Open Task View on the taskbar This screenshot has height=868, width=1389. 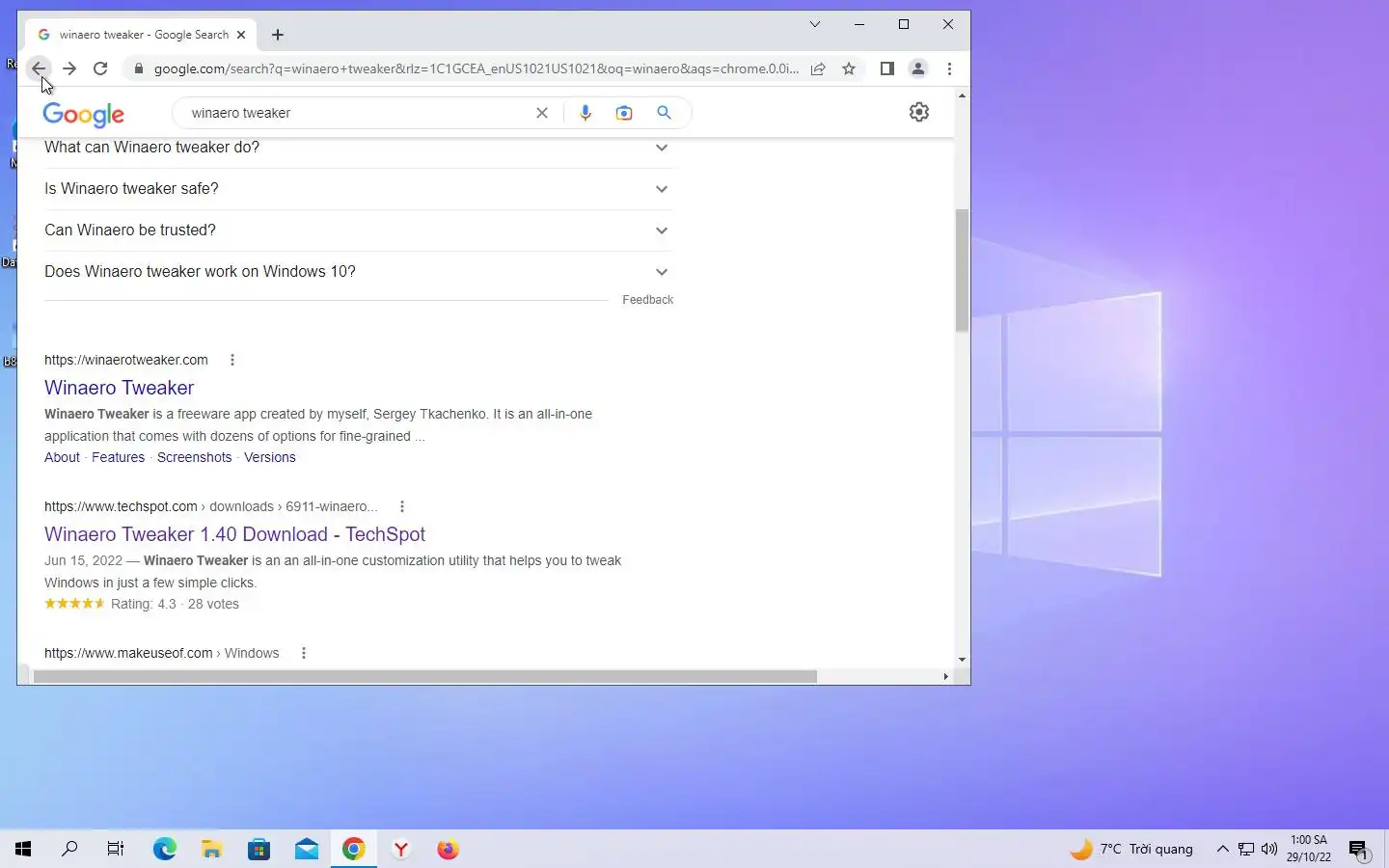pos(116,849)
